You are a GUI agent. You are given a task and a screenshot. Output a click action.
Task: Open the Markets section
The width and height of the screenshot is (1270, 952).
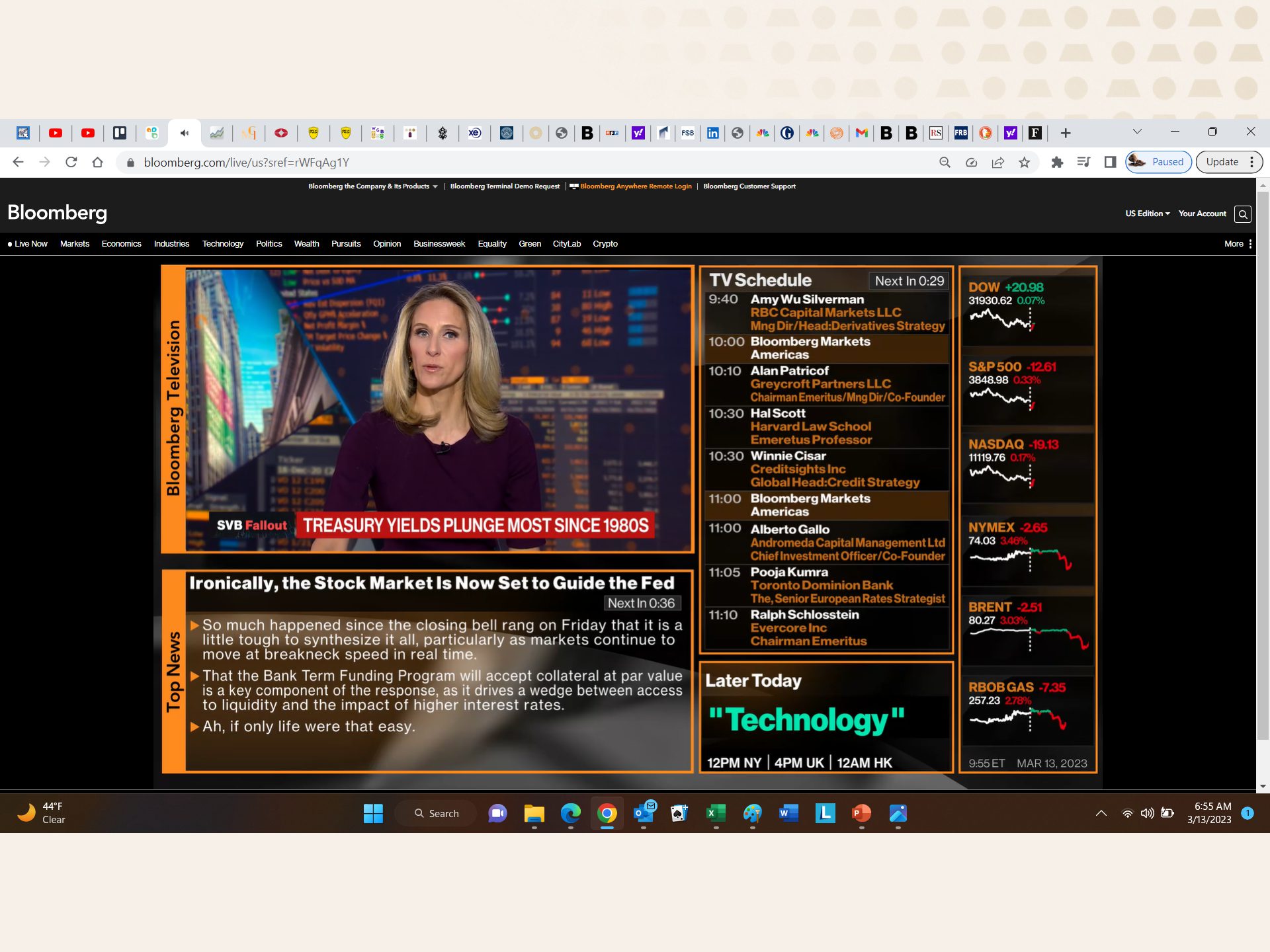(x=75, y=244)
